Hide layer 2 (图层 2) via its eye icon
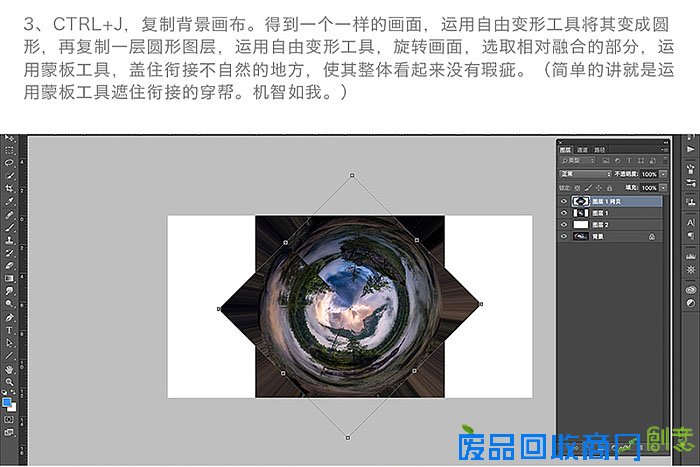The width and height of the screenshot is (700, 467). pyautogui.click(x=564, y=225)
